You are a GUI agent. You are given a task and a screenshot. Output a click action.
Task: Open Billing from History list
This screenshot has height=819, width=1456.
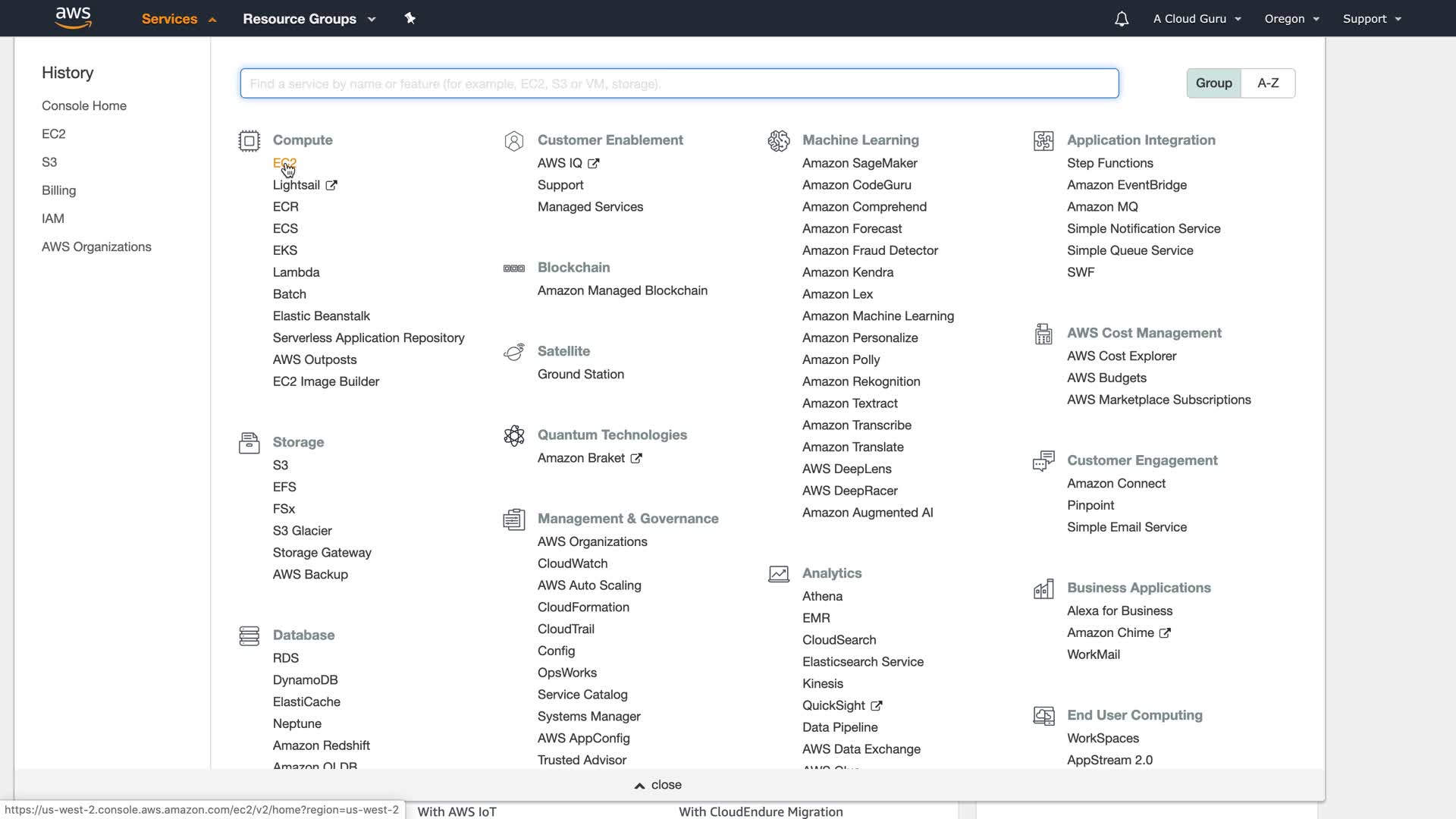pyautogui.click(x=58, y=190)
